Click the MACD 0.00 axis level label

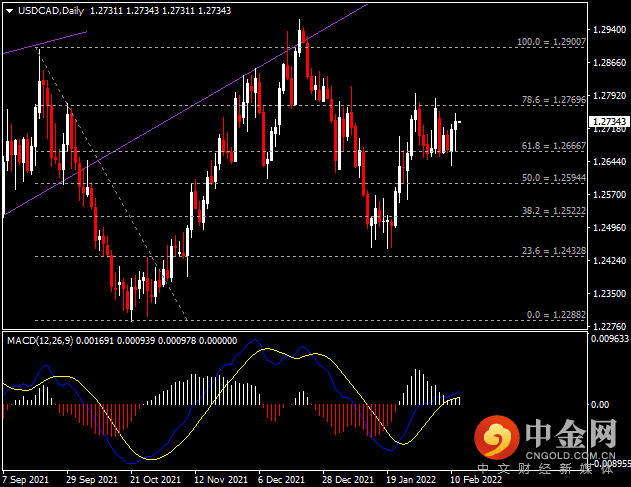602,404
